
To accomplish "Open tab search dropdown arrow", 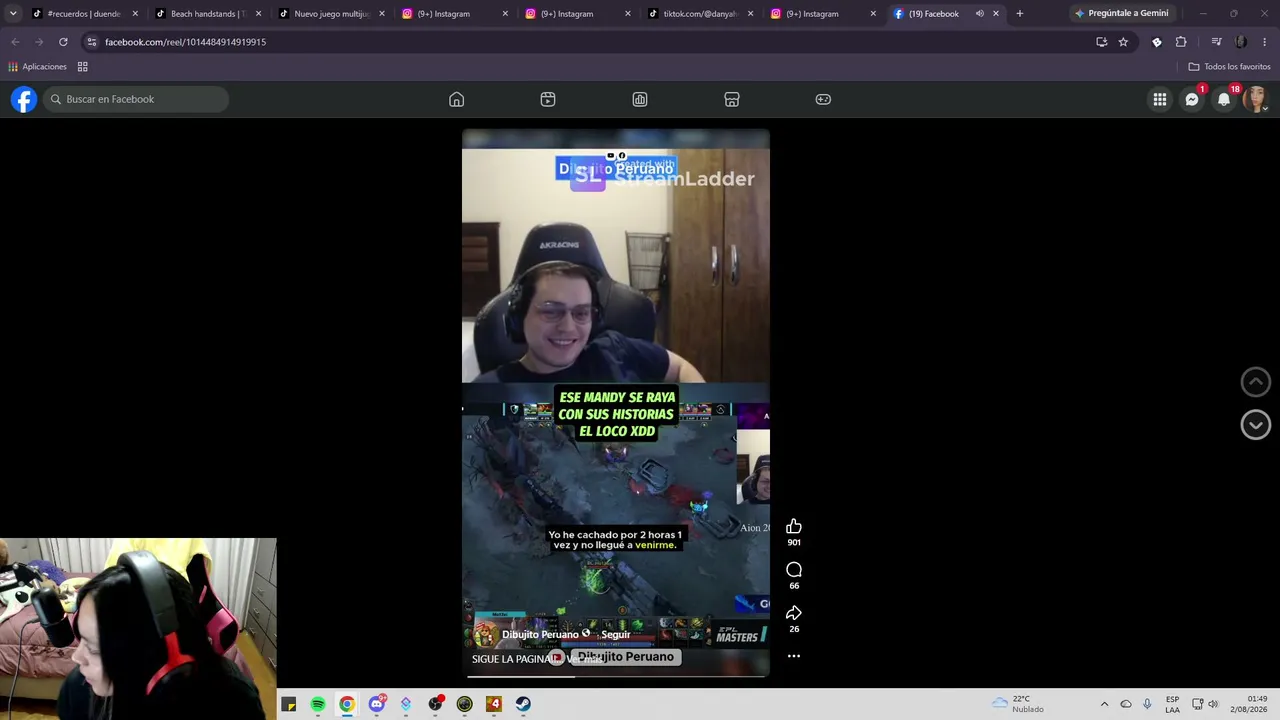I will point(13,14).
